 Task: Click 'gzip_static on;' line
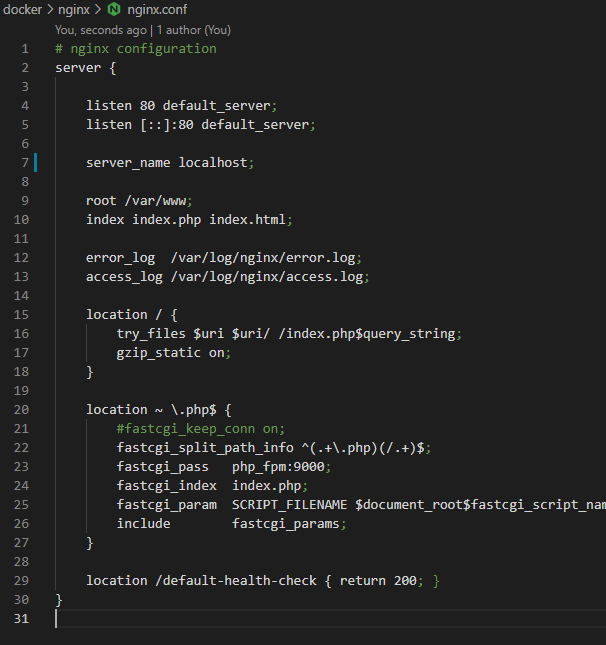pyautogui.click(x=174, y=353)
